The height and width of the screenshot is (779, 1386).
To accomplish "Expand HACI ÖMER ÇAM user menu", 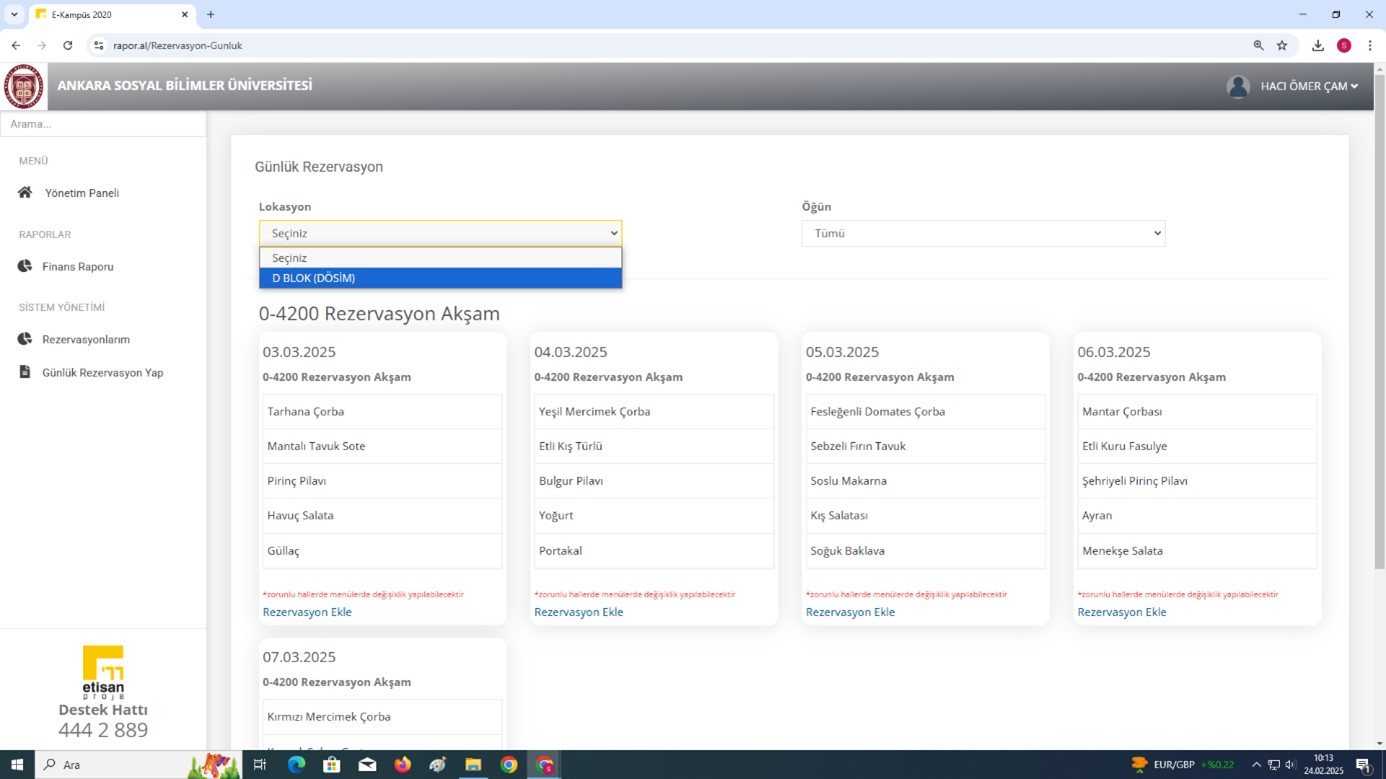I will [x=1309, y=87].
